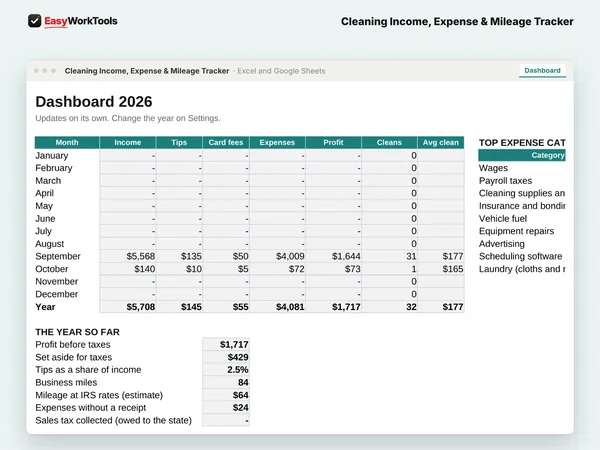
Task: Click yearly expenses total $4,081
Action: (277, 307)
